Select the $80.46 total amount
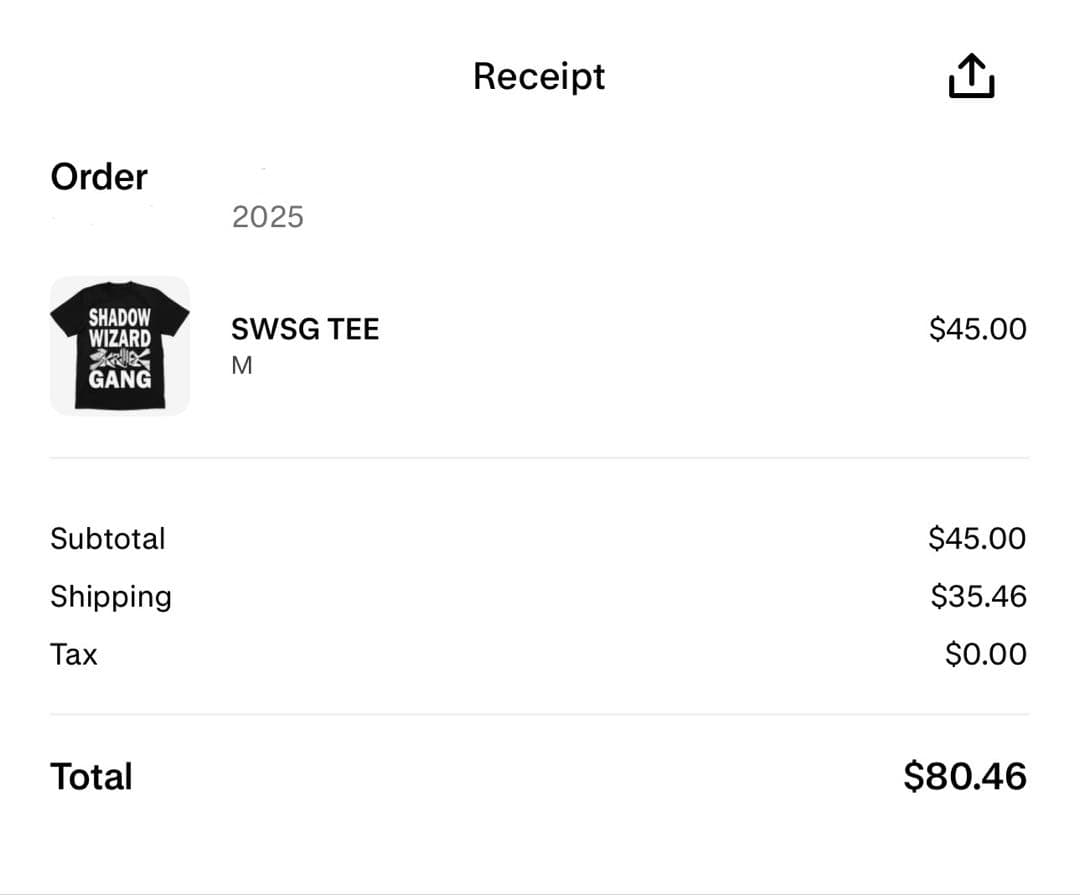The height and width of the screenshot is (895, 1080). tap(964, 775)
